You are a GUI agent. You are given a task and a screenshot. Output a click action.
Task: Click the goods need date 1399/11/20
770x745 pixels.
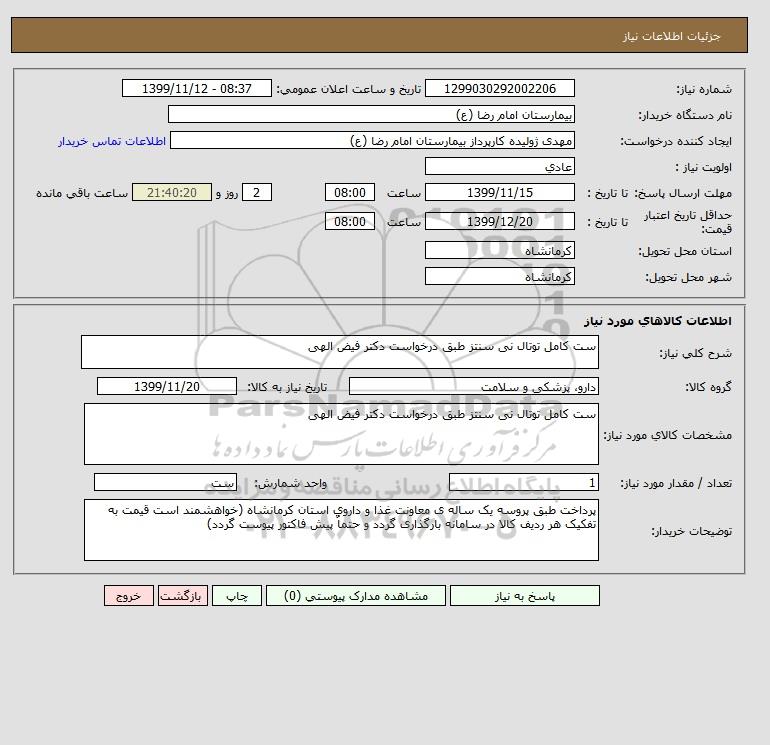point(167,386)
